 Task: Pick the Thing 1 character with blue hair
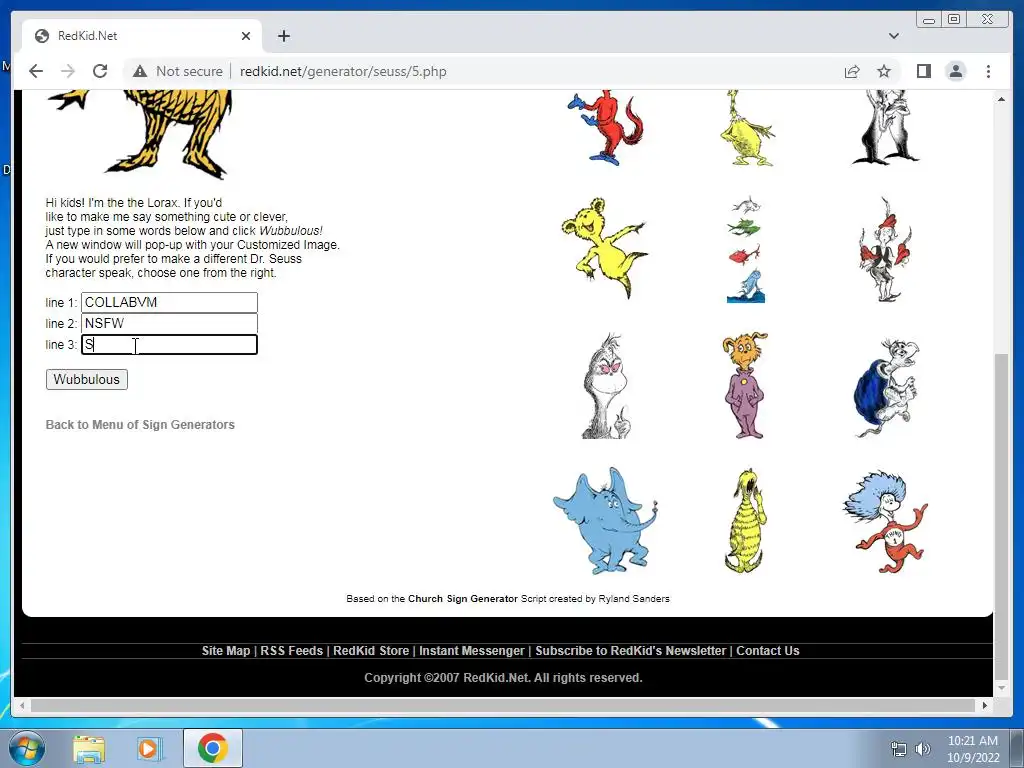click(886, 521)
